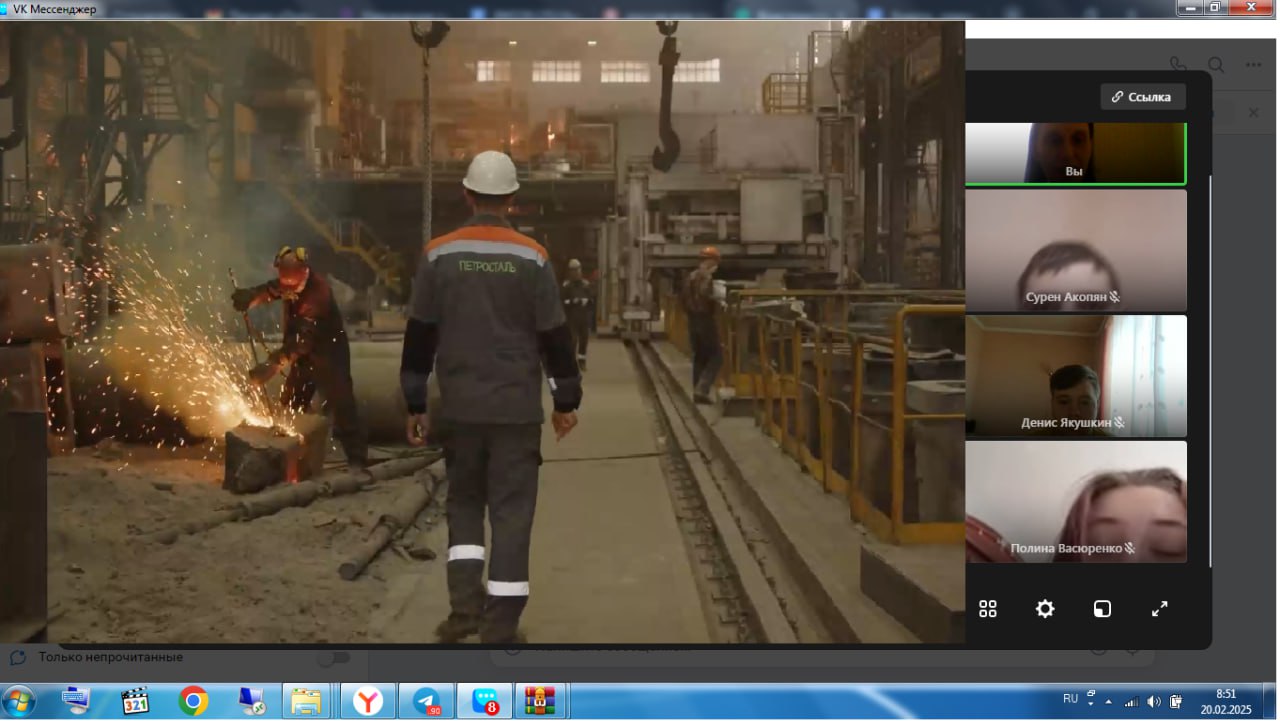This screenshot has height=725, width=1280.
Task: Select your own video tile labeled Вы
Action: coord(1075,154)
